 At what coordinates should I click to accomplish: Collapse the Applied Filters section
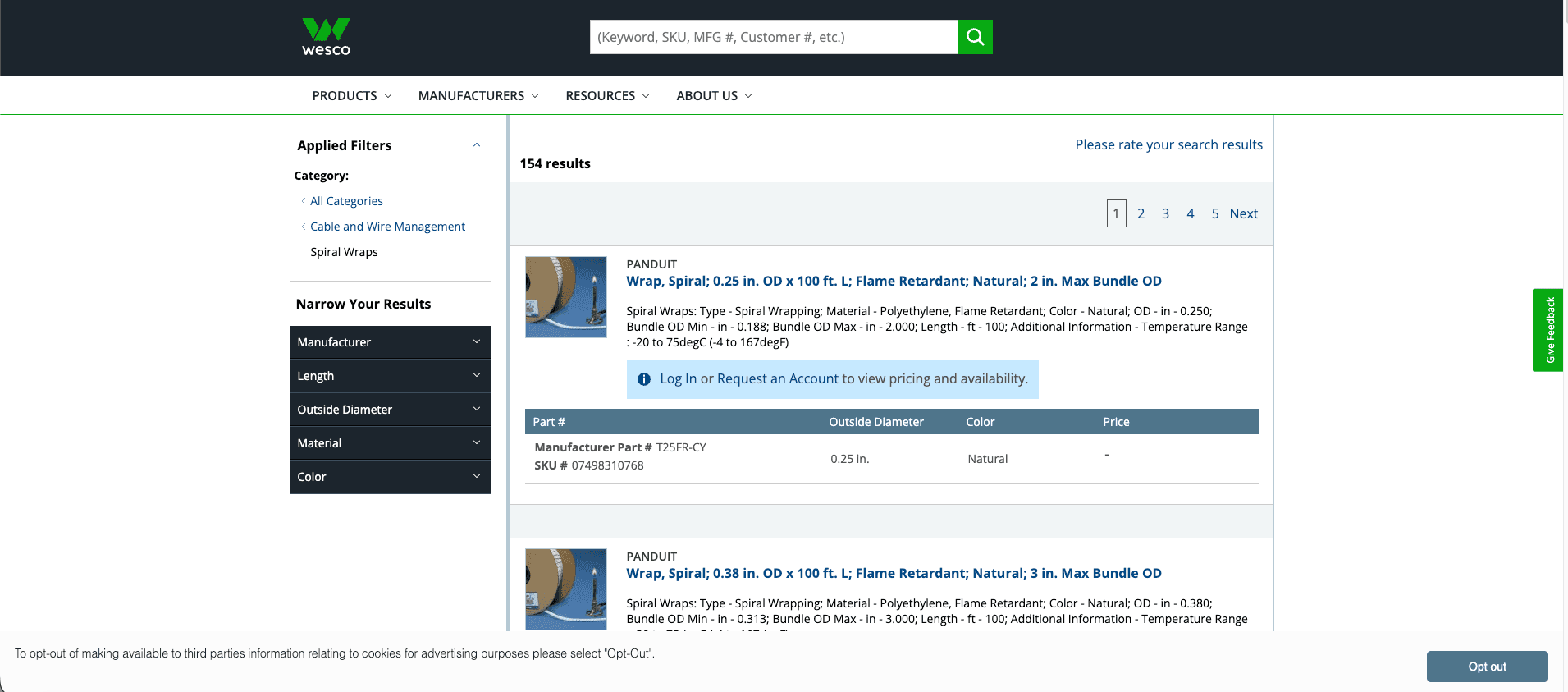[x=477, y=145]
